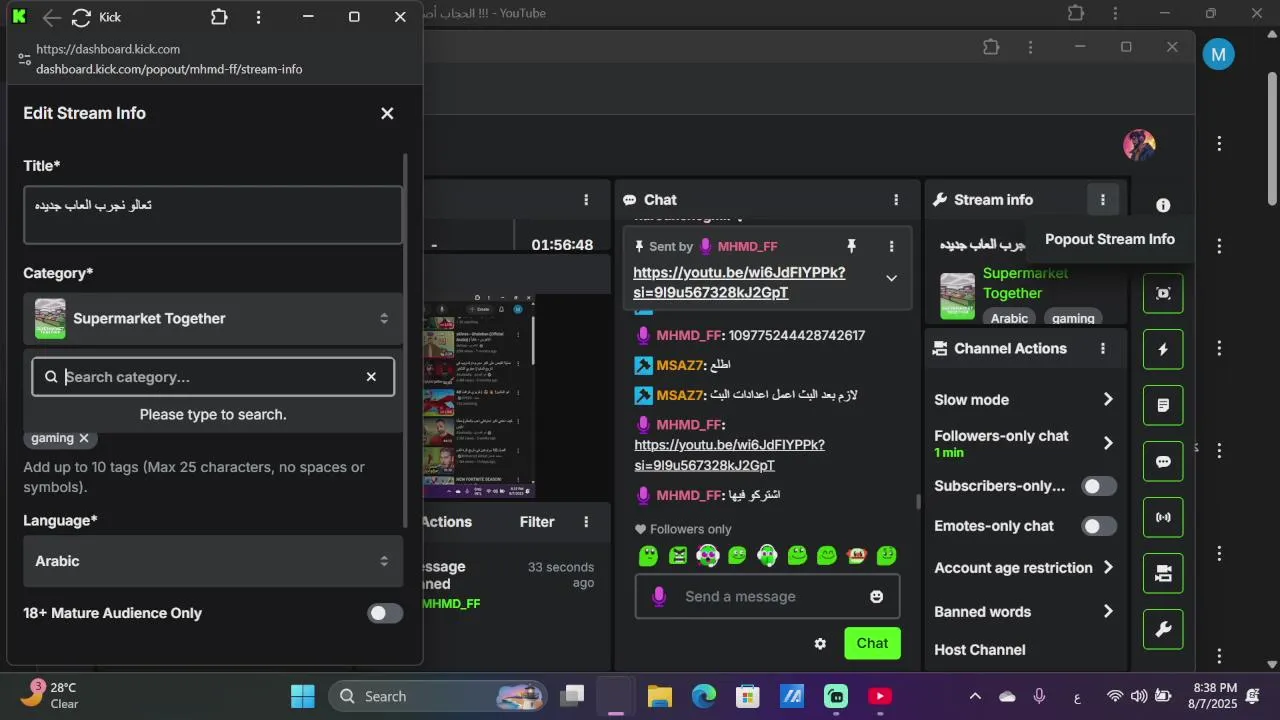Click the camera sidebar icon
The image size is (1280, 720).
point(1163,574)
